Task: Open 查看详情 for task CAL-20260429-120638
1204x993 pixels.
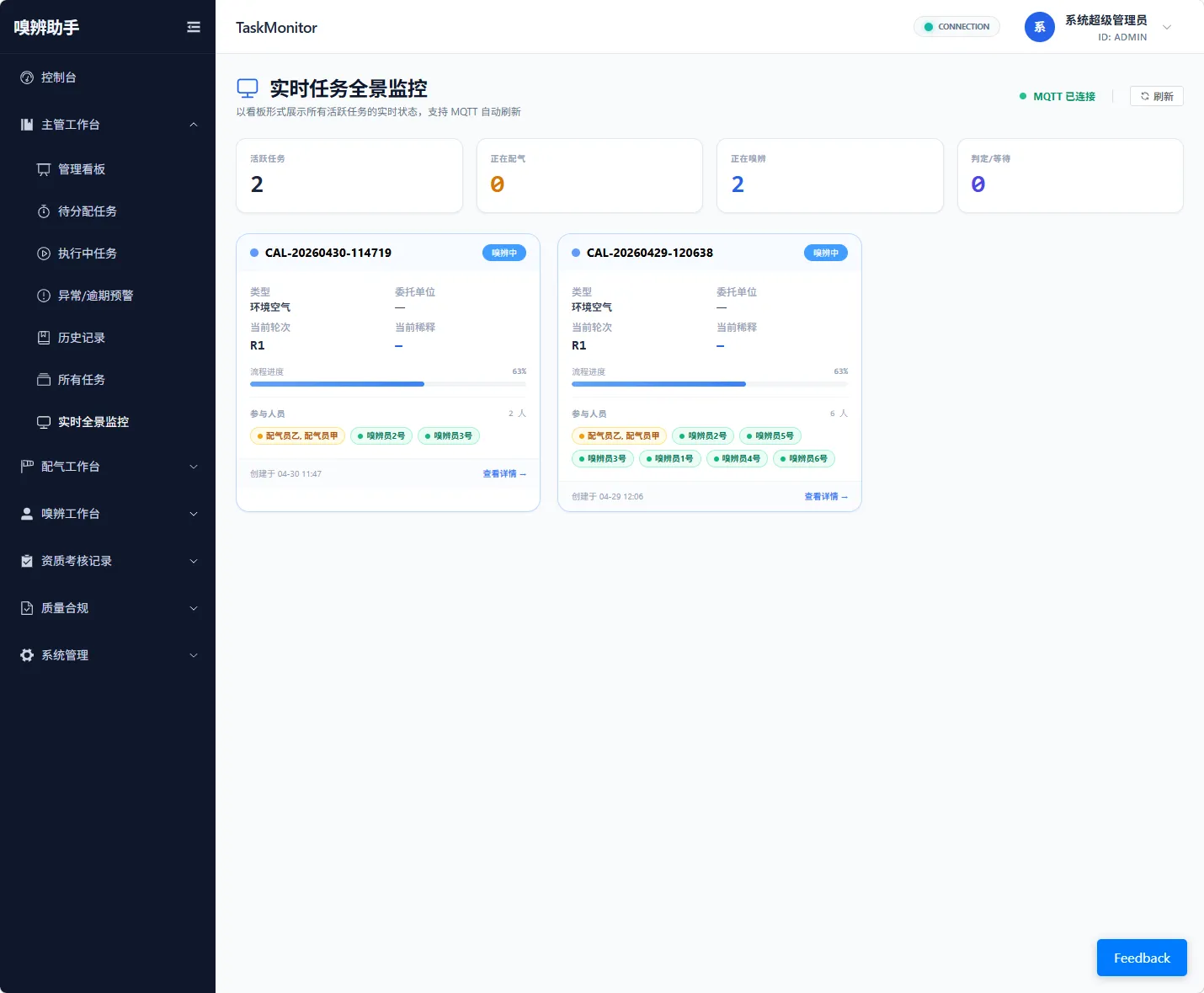Action: (x=826, y=497)
